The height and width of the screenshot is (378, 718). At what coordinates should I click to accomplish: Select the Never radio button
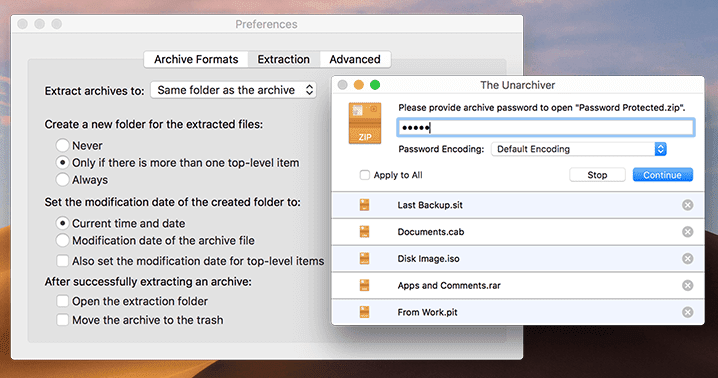pyautogui.click(x=62, y=145)
